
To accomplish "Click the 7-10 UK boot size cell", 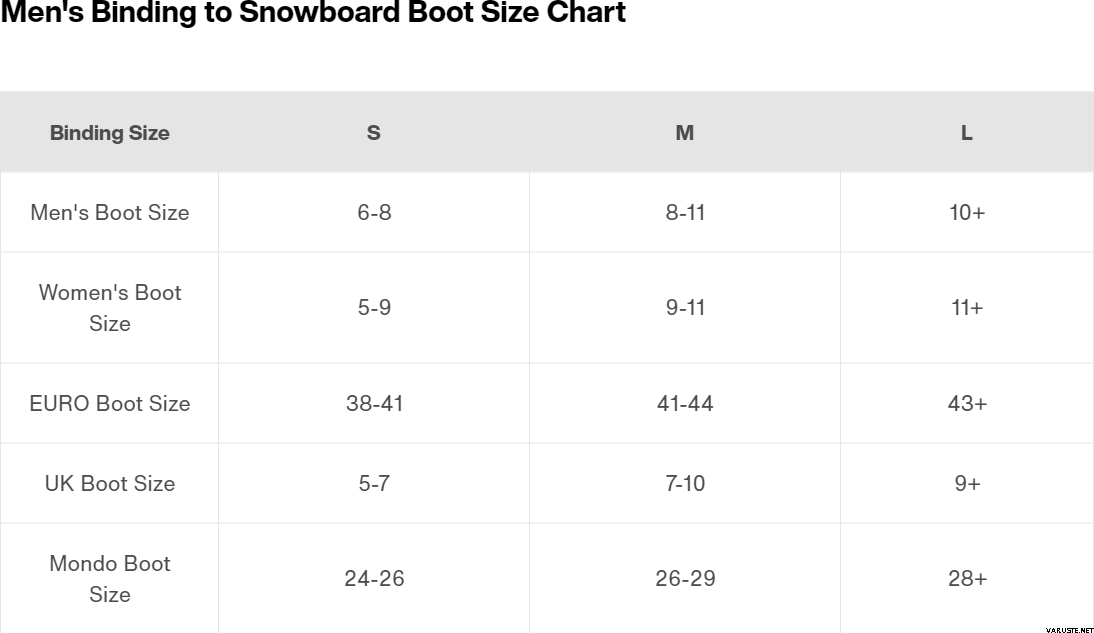I will [685, 483].
